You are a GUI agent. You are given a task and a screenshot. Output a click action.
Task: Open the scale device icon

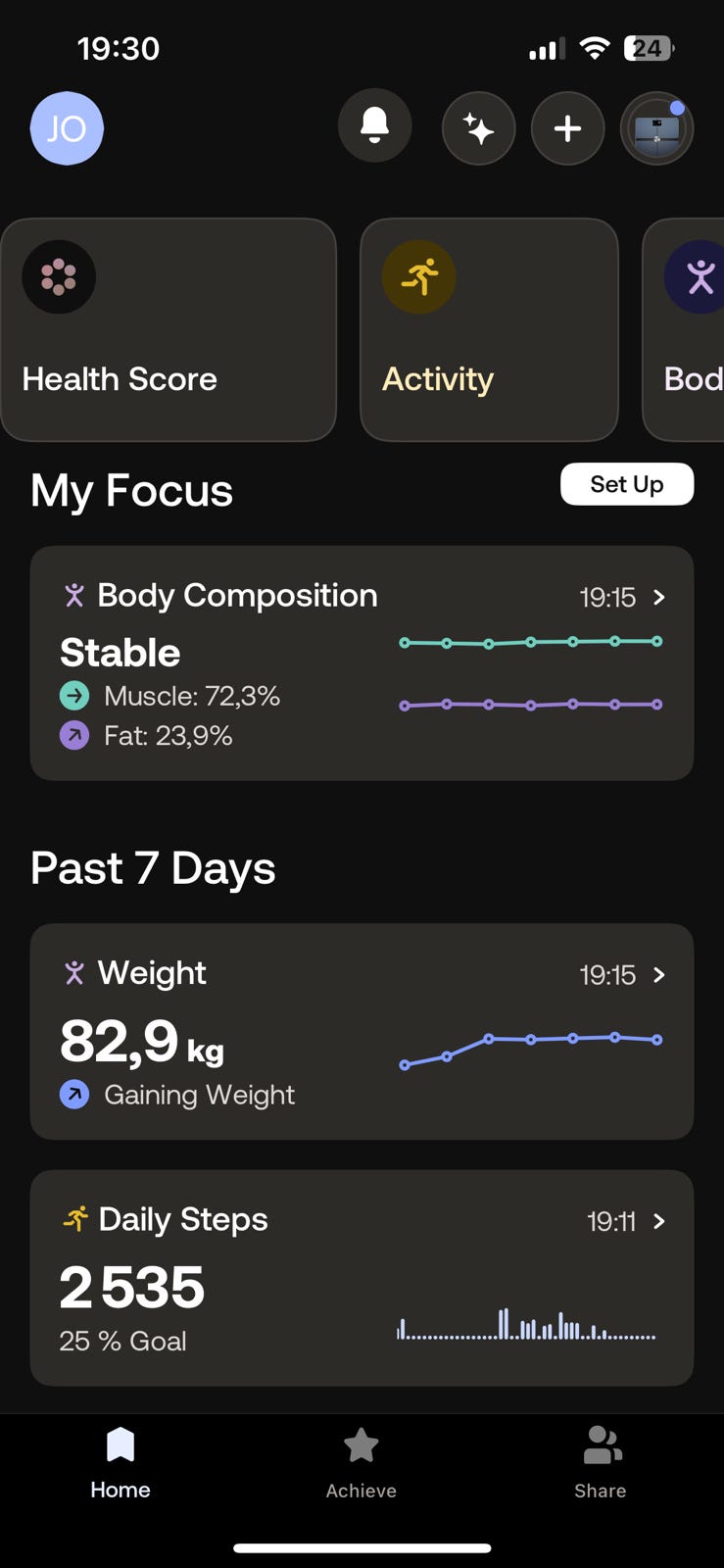coord(656,128)
